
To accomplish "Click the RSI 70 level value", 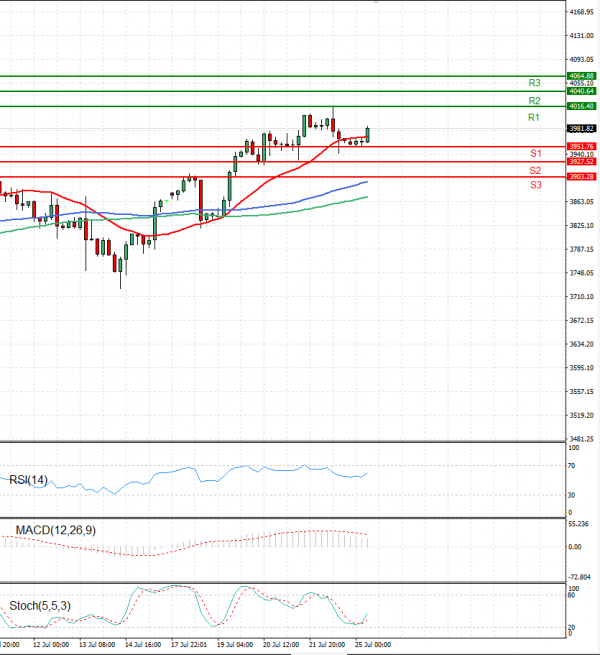I will (x=571, y=465).
